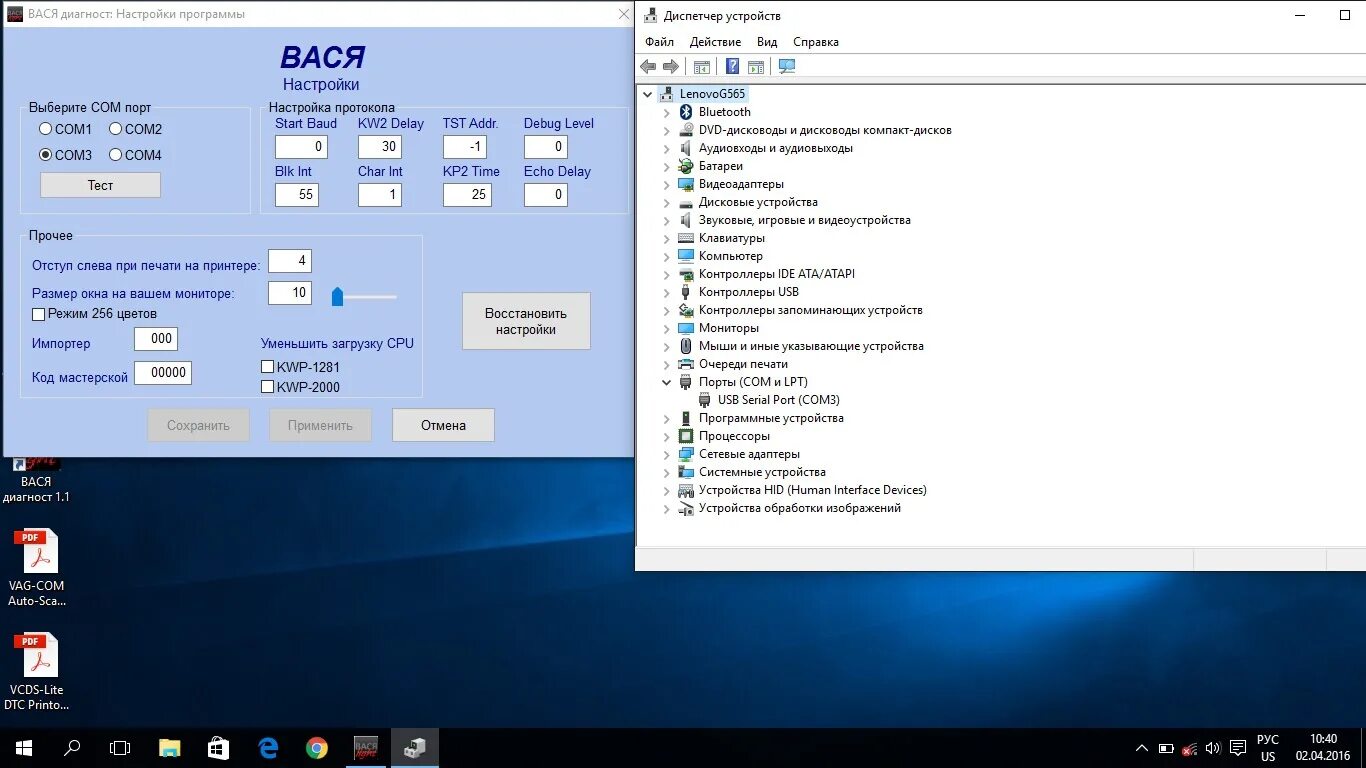Open Microsoft Edge from the taskbar

268,748
